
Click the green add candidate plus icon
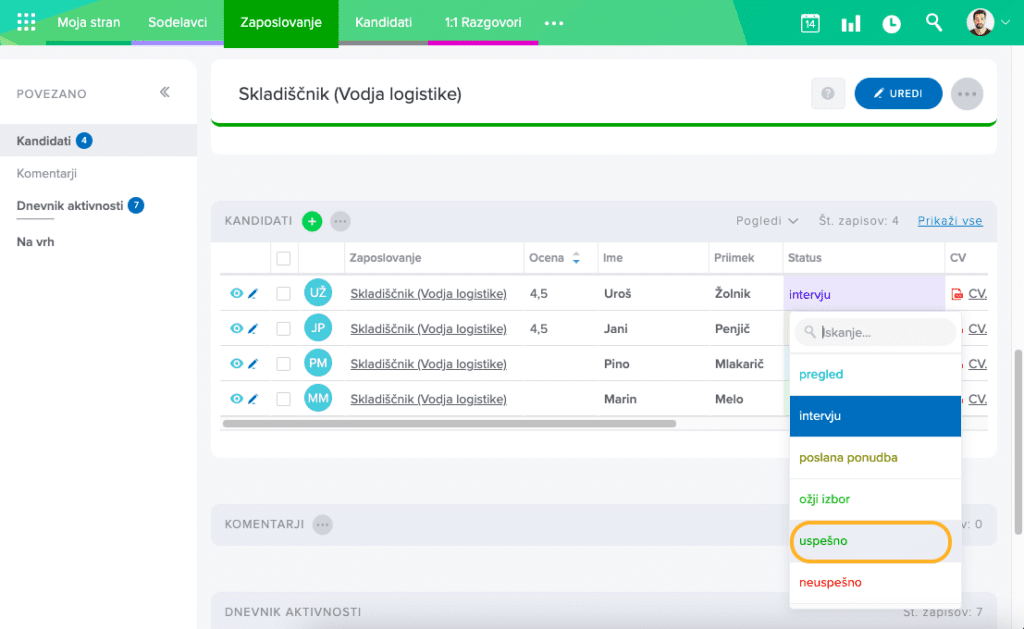point(312,221)
